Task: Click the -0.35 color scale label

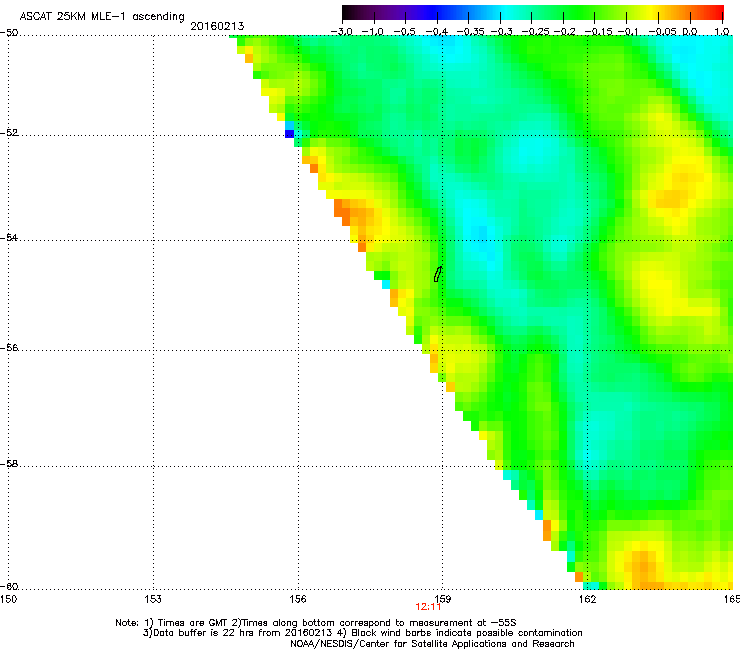Action: [x=470, y=32]
